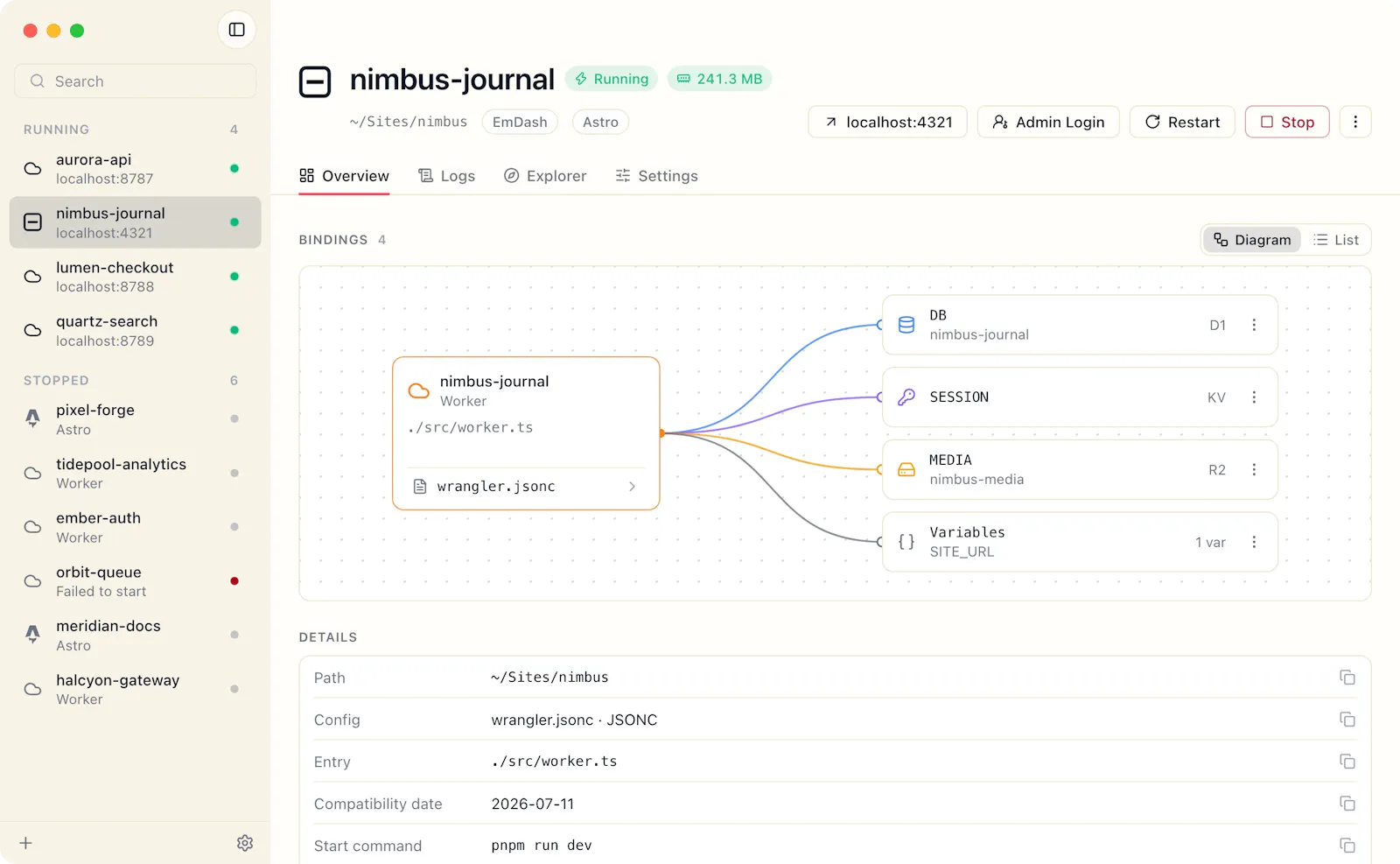This screenshot has height=864, width=1400.
Task: Open the Logs tab
Action: click(x=446, y=176)
